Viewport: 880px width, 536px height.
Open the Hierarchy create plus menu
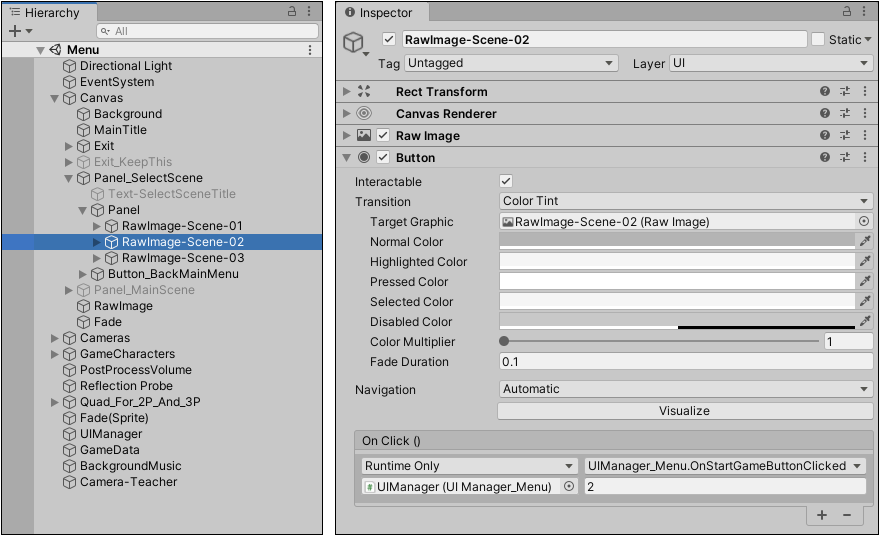[19, 31]
